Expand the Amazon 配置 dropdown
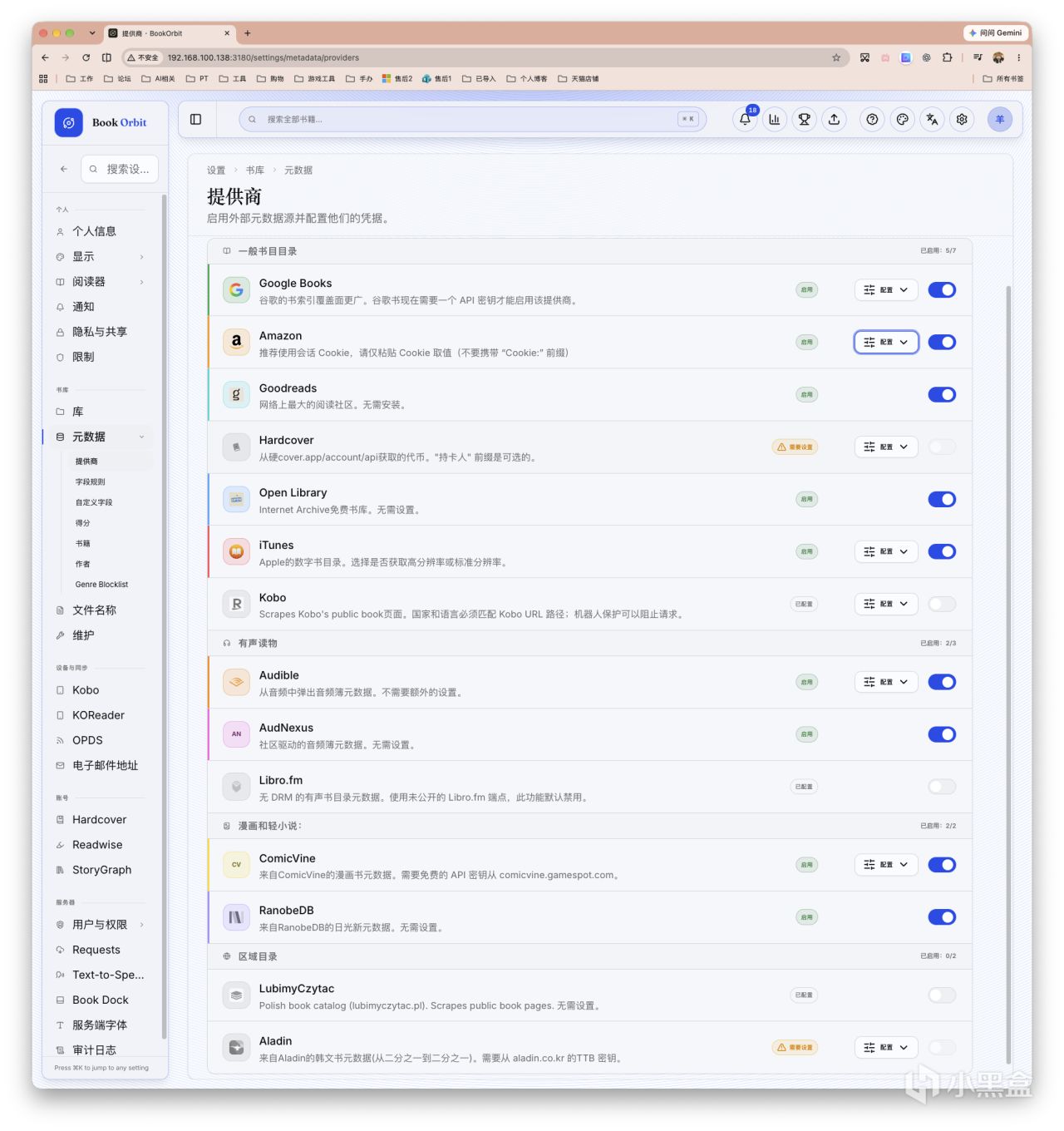Image resolution: width=1064 pixels, height=1131 pixels. [x=886, y=343]
